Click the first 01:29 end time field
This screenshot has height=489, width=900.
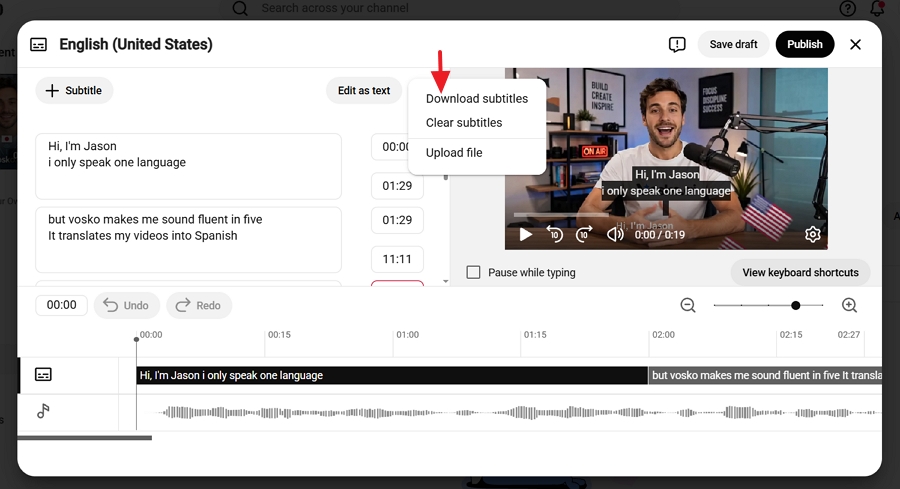point(397,186)
